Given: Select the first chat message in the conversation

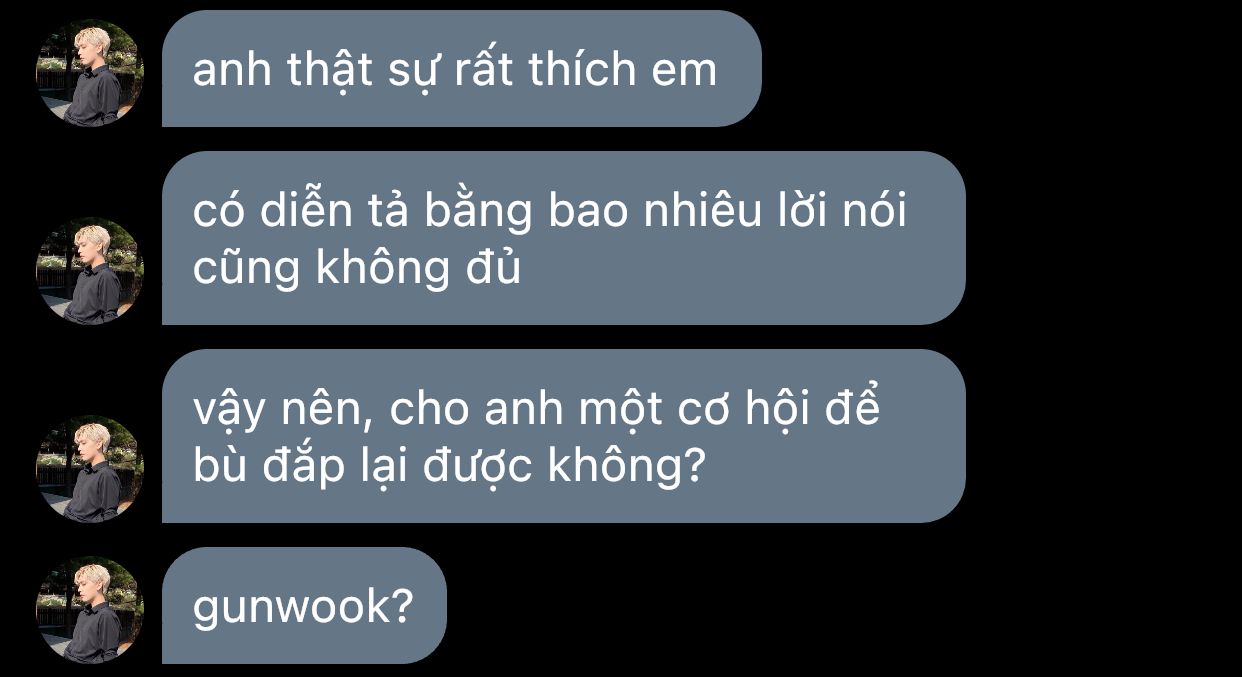Looking at the screenshot, I should click(x=462, y=69).
